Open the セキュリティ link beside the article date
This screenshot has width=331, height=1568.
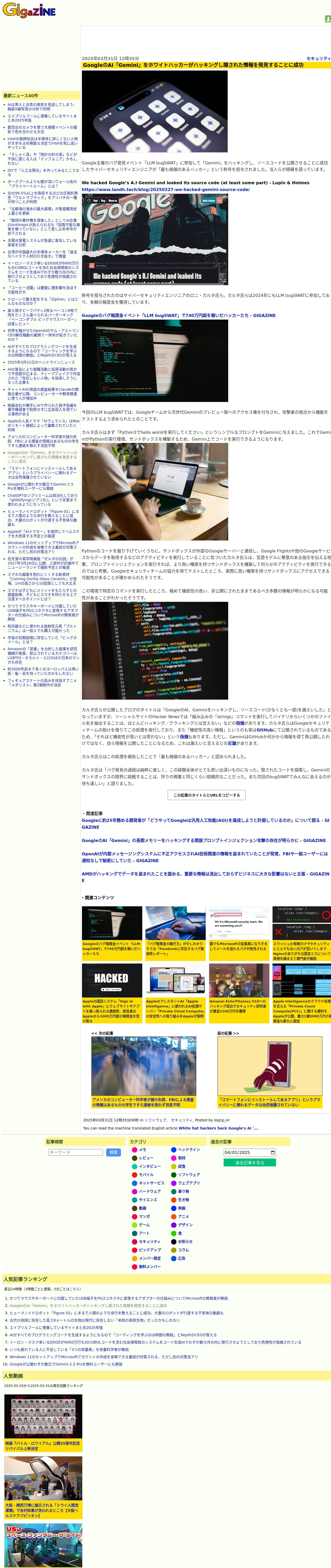coord(318,59)
